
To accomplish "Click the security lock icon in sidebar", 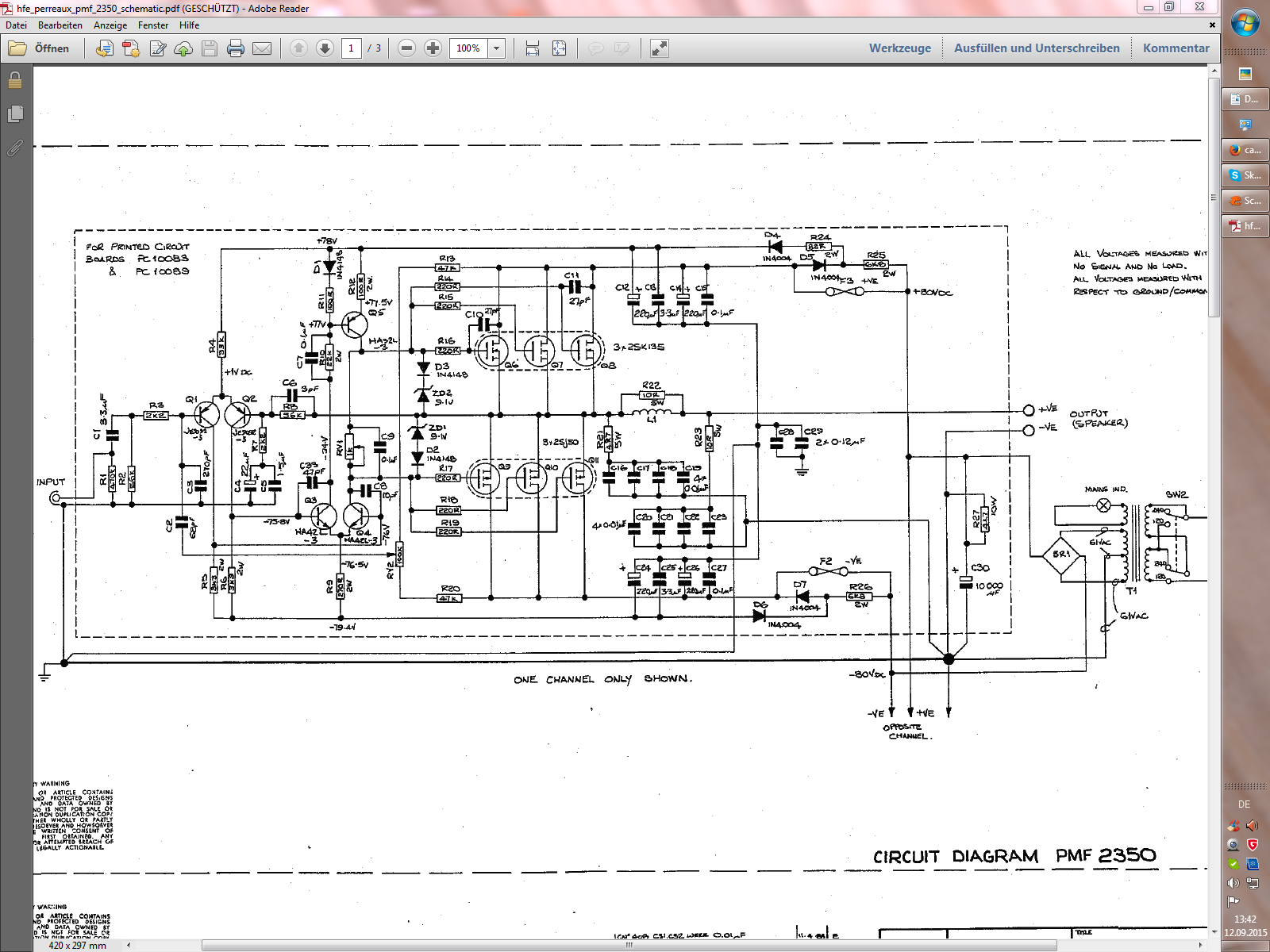I will 15,80.
